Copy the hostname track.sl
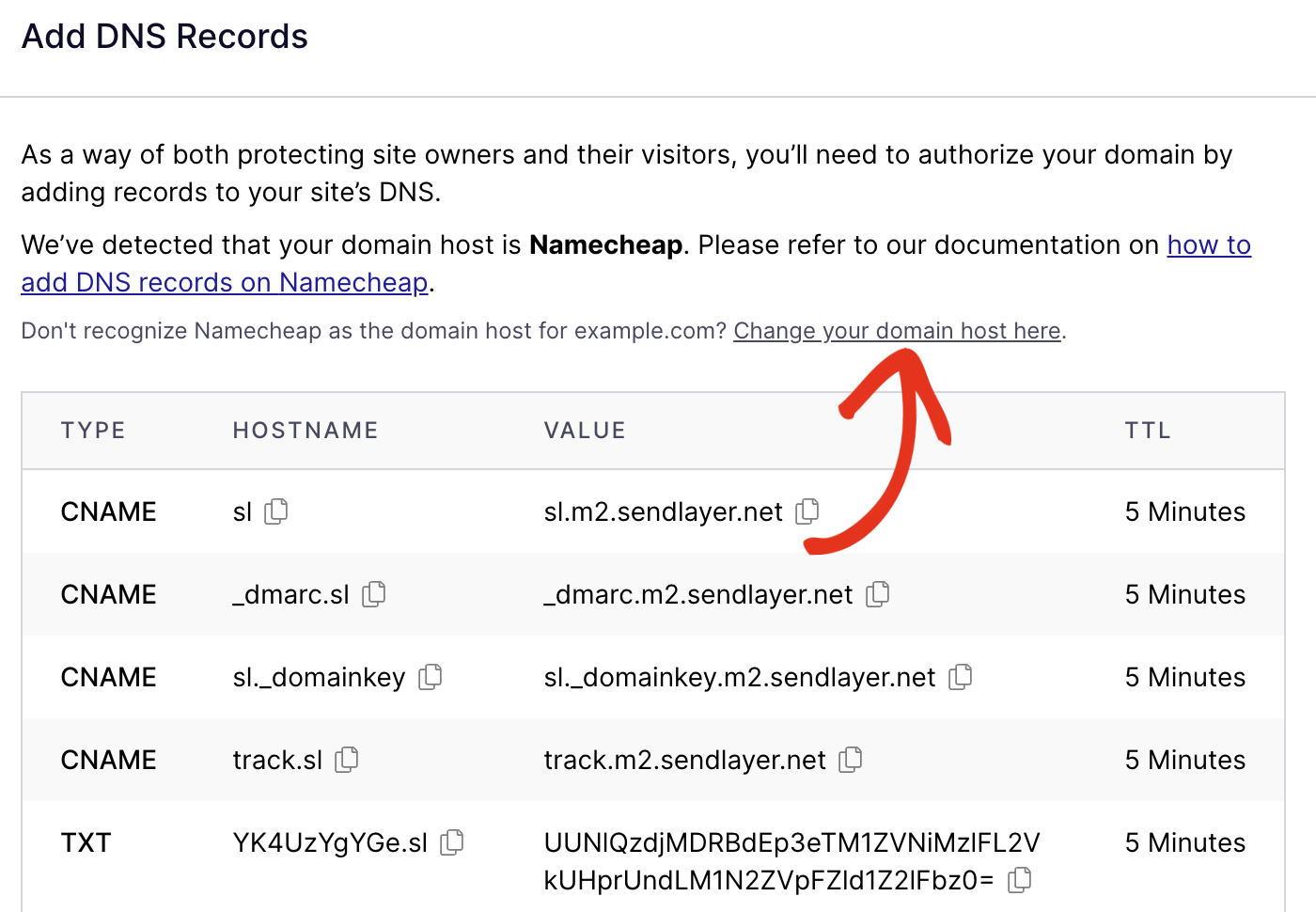The height and width of the screenshot is (912, 1316). (347, 760)
